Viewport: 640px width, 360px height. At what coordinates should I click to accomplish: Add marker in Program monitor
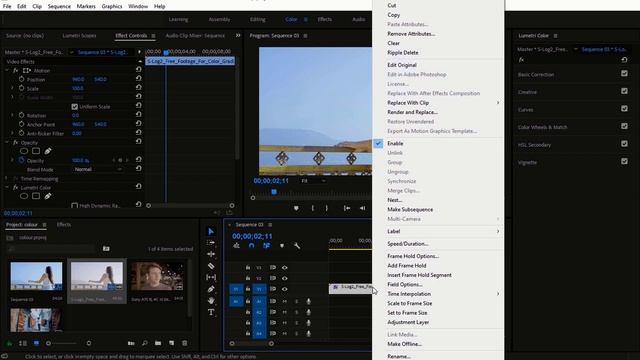coord(296,208)
